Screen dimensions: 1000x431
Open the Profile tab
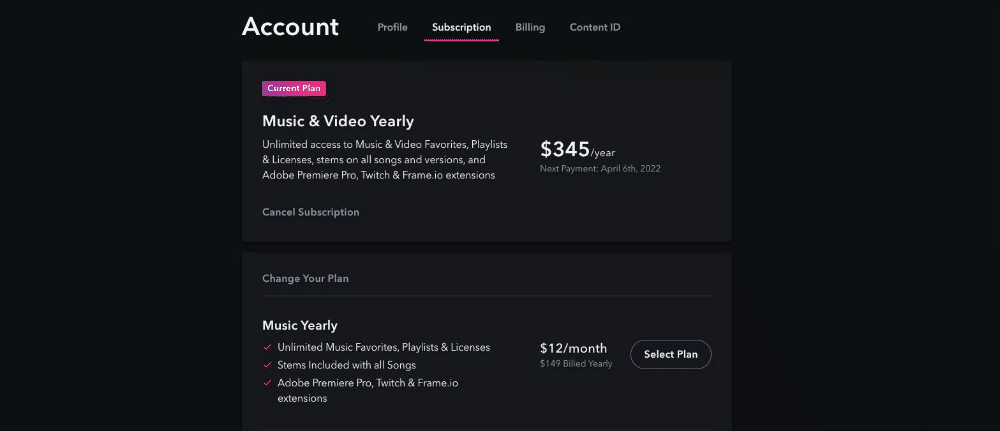[392, 27]
